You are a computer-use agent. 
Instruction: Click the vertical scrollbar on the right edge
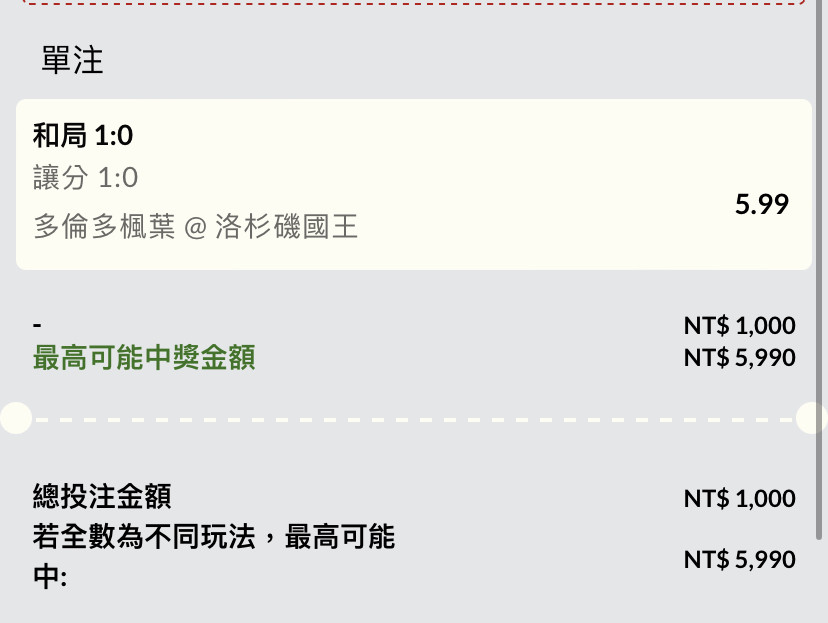[x=819, y=269]
